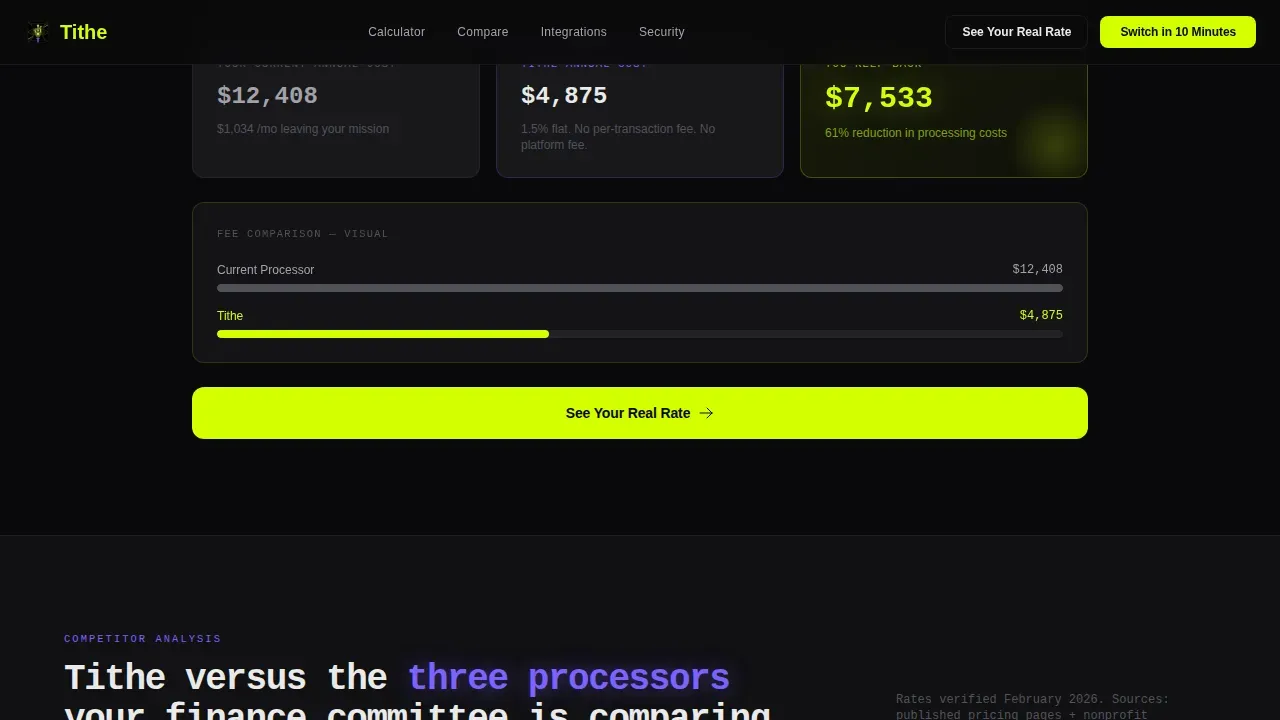The width and height of the screenshot is (1280, 720).
Task: Go to Security section
Action: (x=661, y=32)
